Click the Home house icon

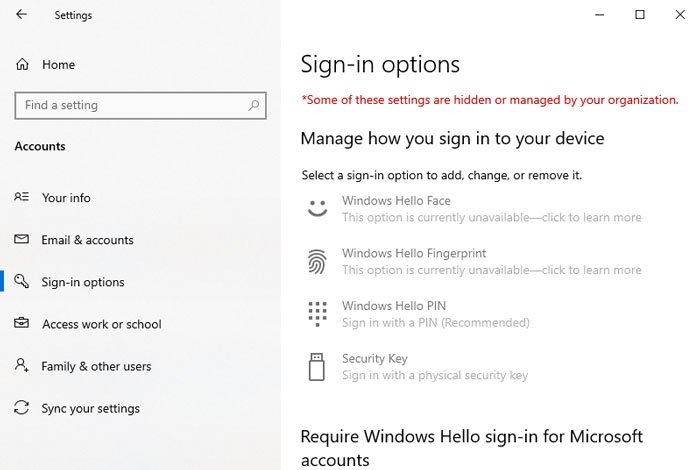(22, 65)
